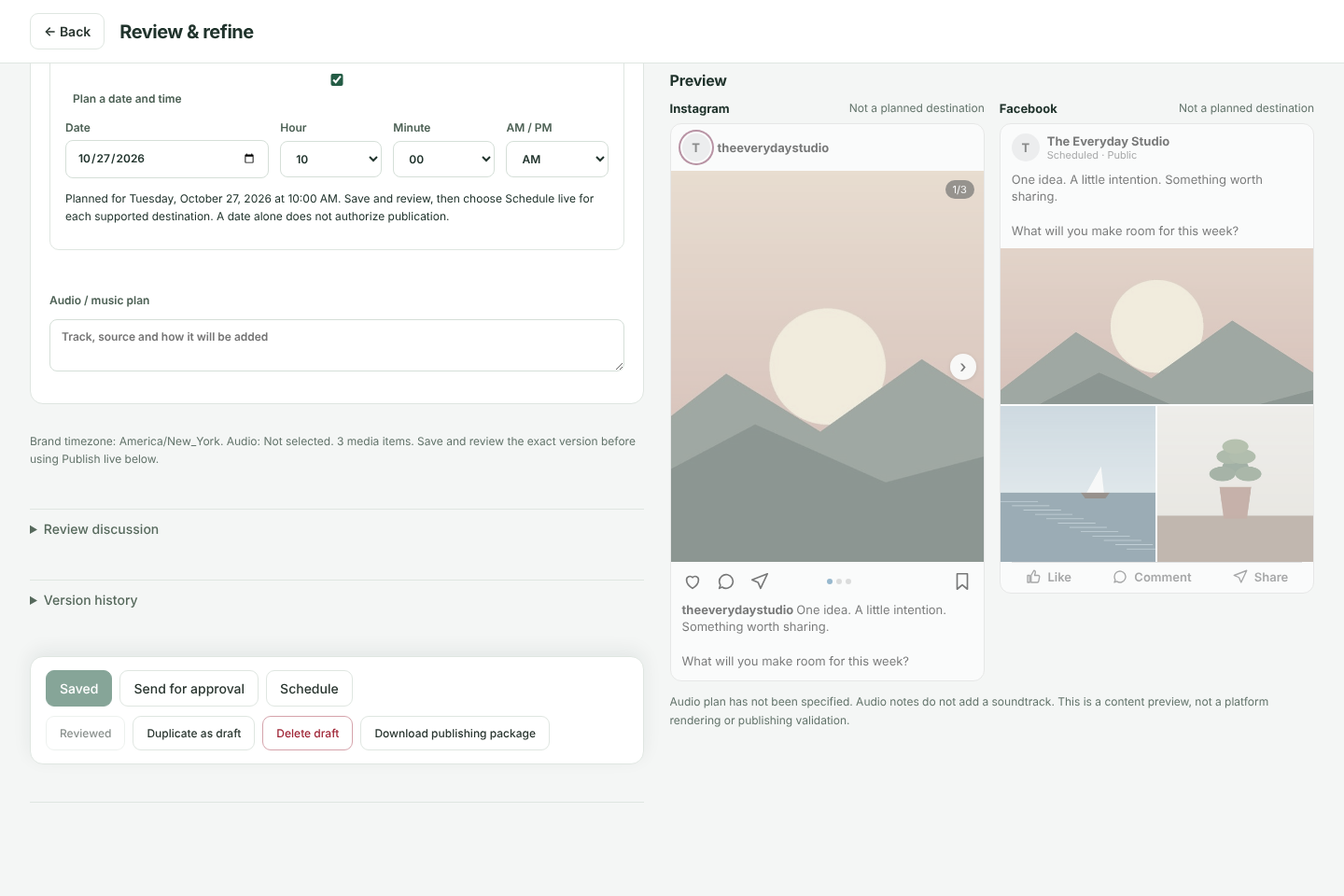
Task: Click Download publishing package
Action: coord(455,734)
